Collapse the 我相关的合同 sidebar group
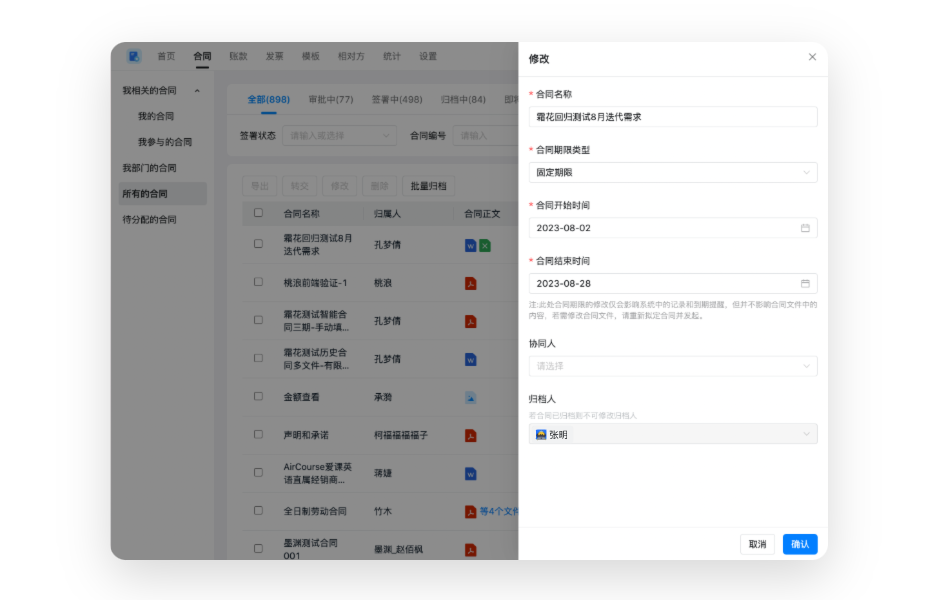Viewport: 936px width, 600px height. (x=197, y=91)
